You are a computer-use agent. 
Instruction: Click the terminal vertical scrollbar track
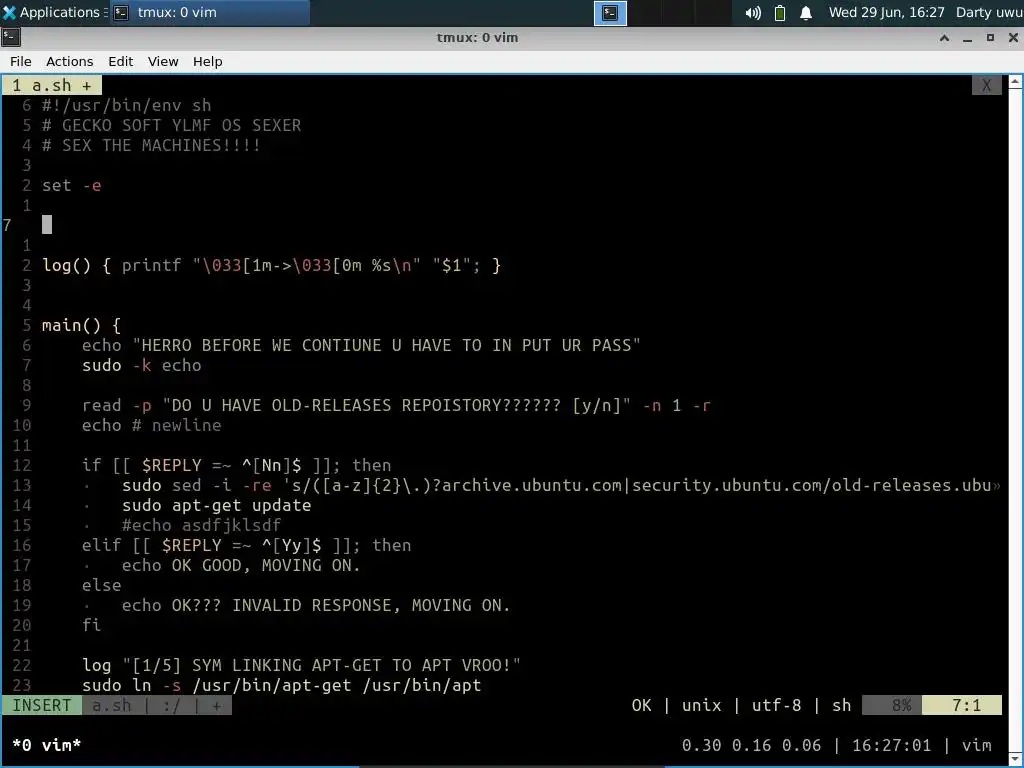[x=1016, y=418]
